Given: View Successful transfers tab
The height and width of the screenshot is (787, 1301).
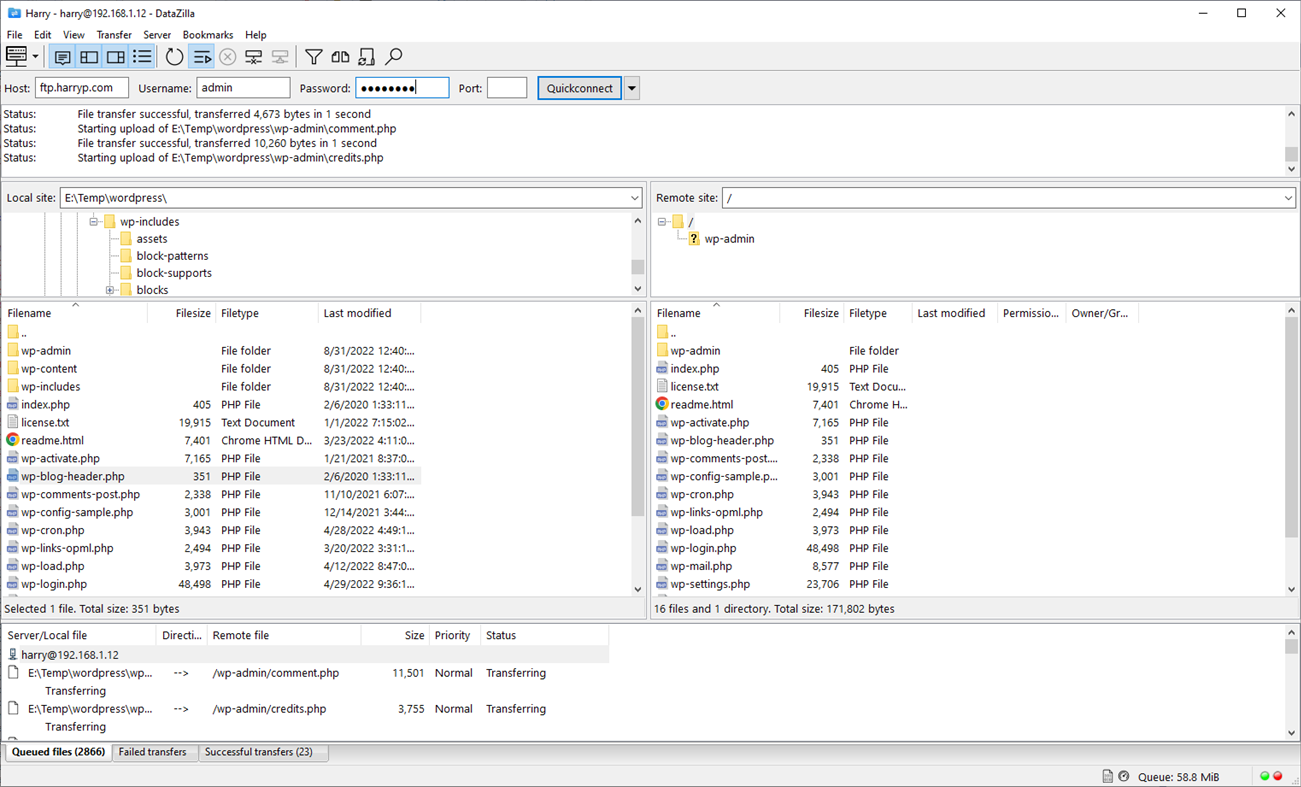Looking at the screenshot, I should coord(263,751).
